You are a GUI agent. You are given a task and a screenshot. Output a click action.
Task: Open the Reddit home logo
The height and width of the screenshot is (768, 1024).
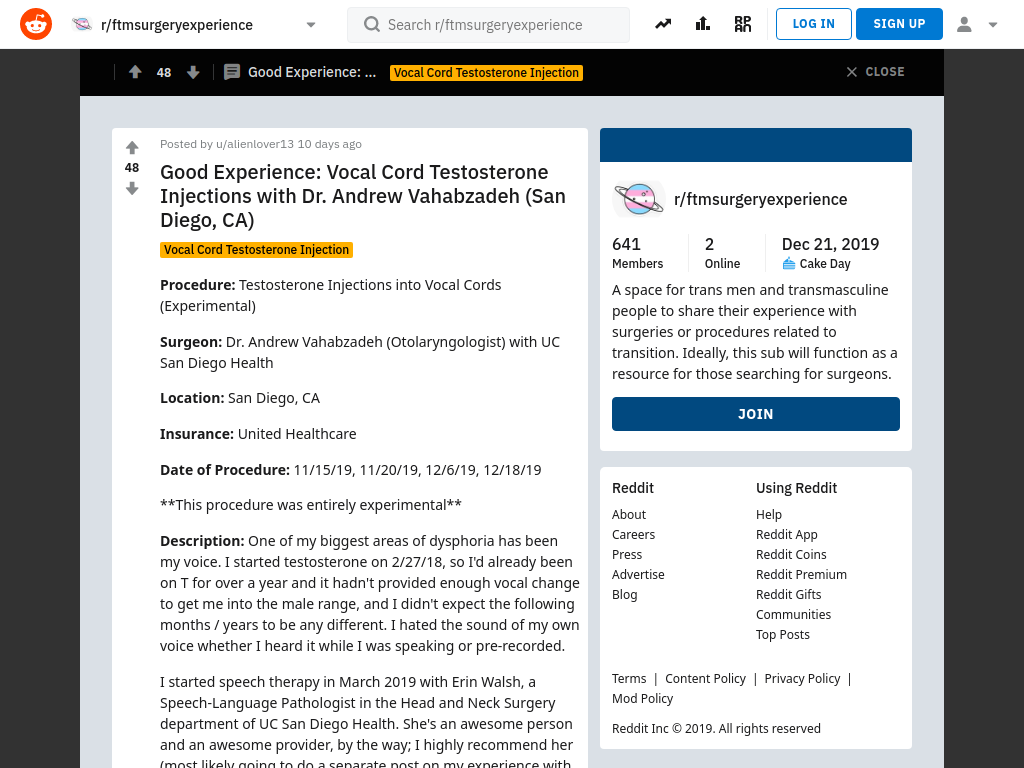tap(36, 24)
